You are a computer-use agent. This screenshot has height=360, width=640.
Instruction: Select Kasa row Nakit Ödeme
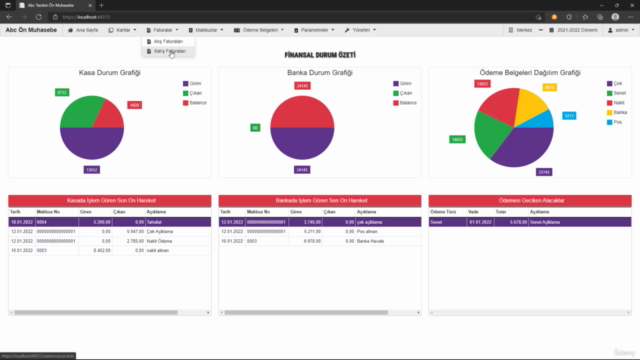[x=109, y=241]
